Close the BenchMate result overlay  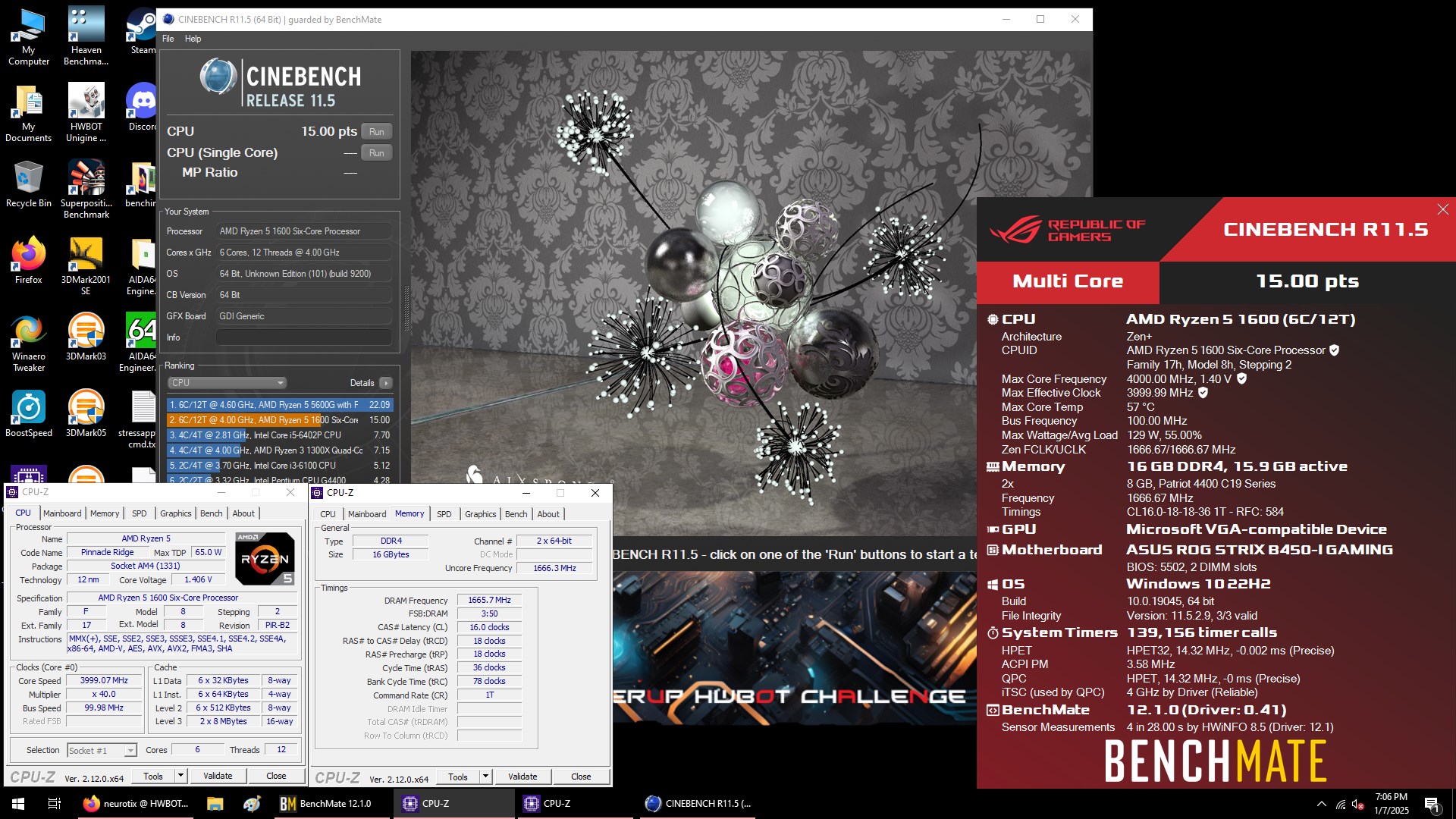[1442, 209]
